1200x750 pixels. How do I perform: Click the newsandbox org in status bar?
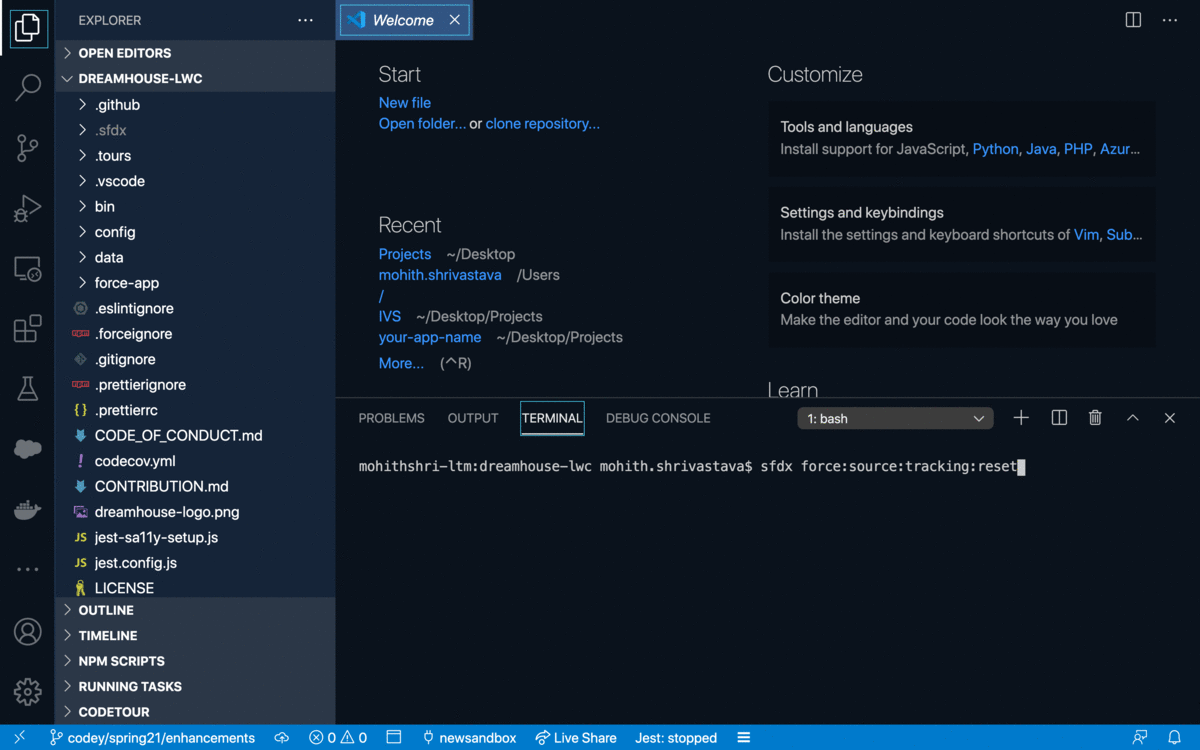(x=469, y=738)
